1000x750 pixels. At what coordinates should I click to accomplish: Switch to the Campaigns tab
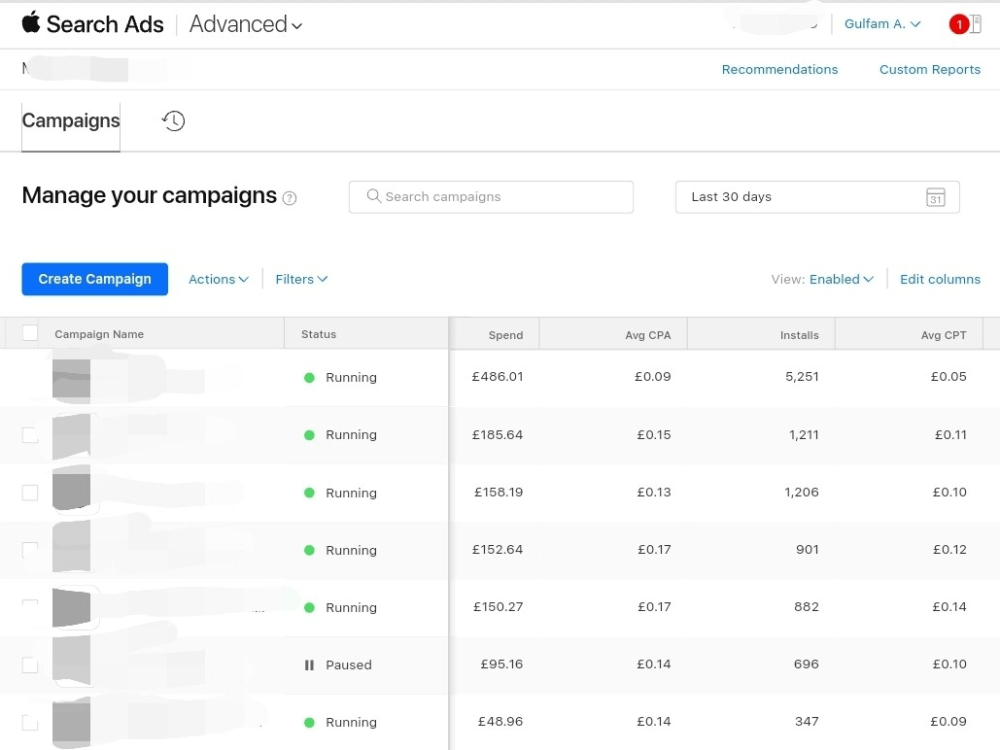(x=71, y=121)
